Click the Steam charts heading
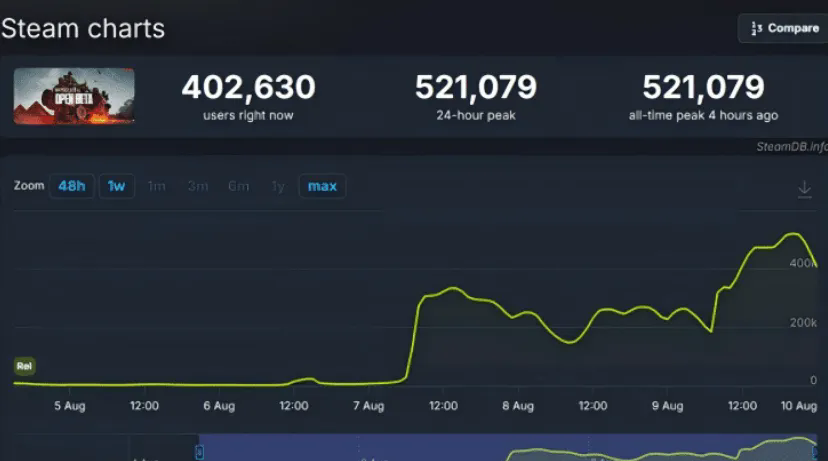Image resolution: width=828 pixels, height=461 pixels. coord(83,28)
